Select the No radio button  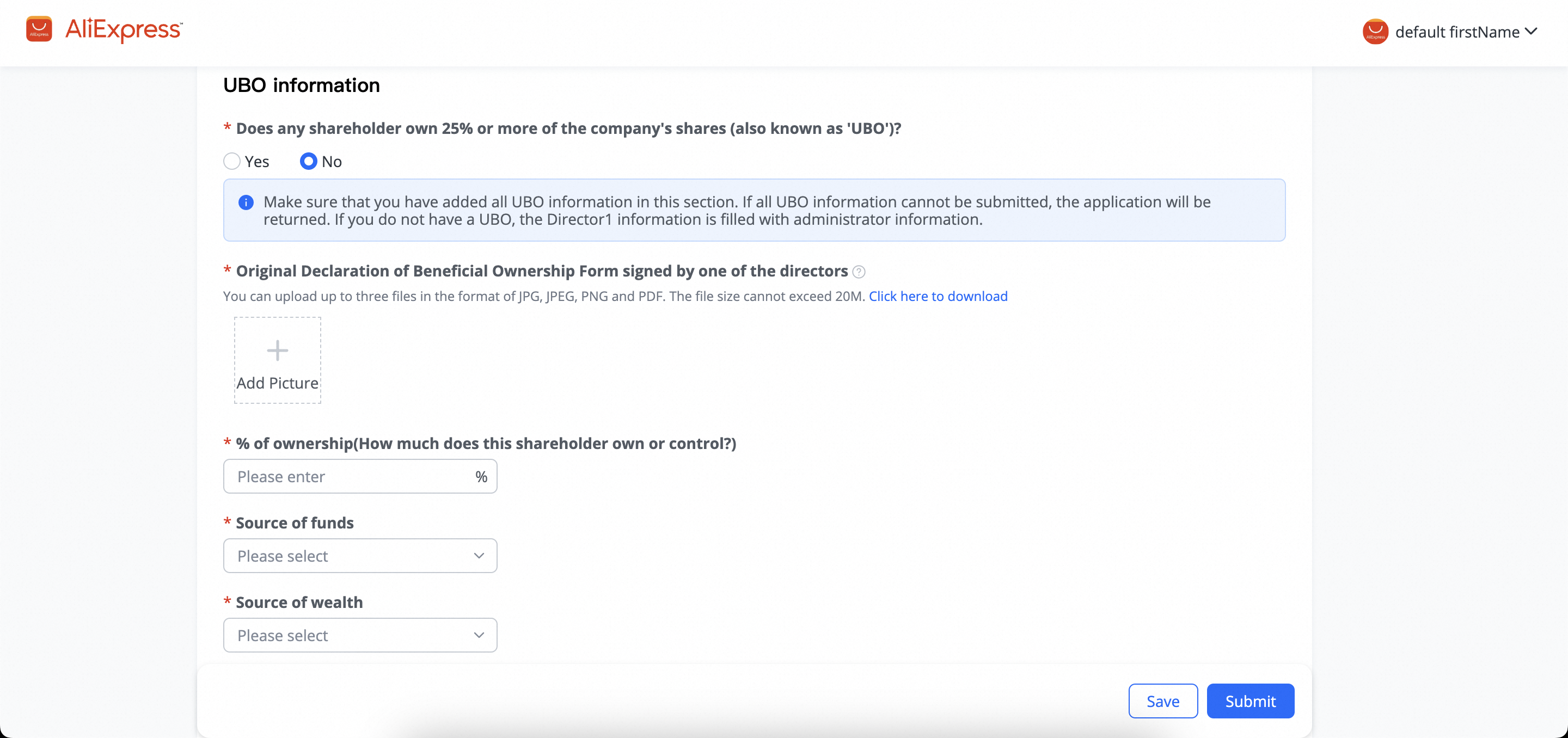309,161
